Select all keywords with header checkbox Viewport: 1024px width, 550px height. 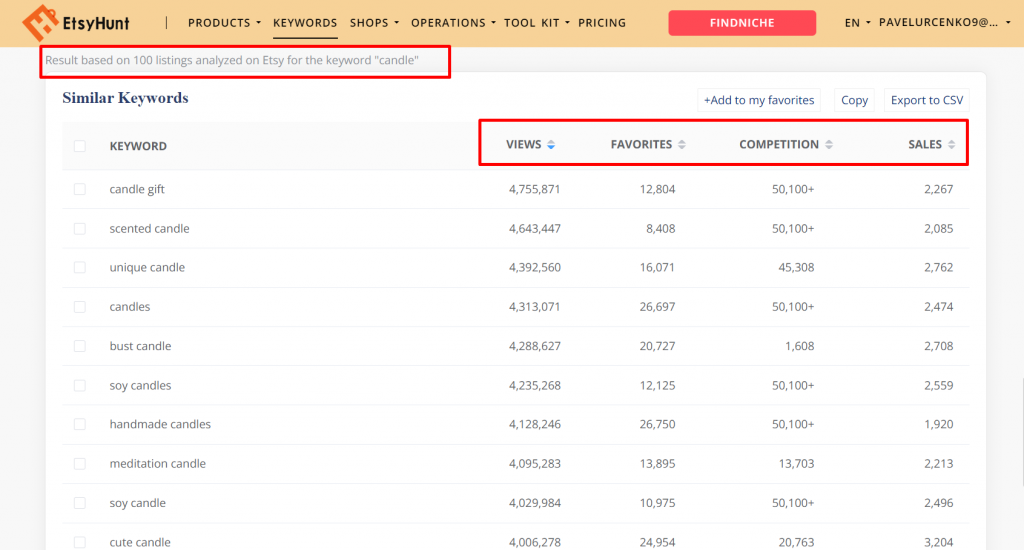tap(80, 146)
